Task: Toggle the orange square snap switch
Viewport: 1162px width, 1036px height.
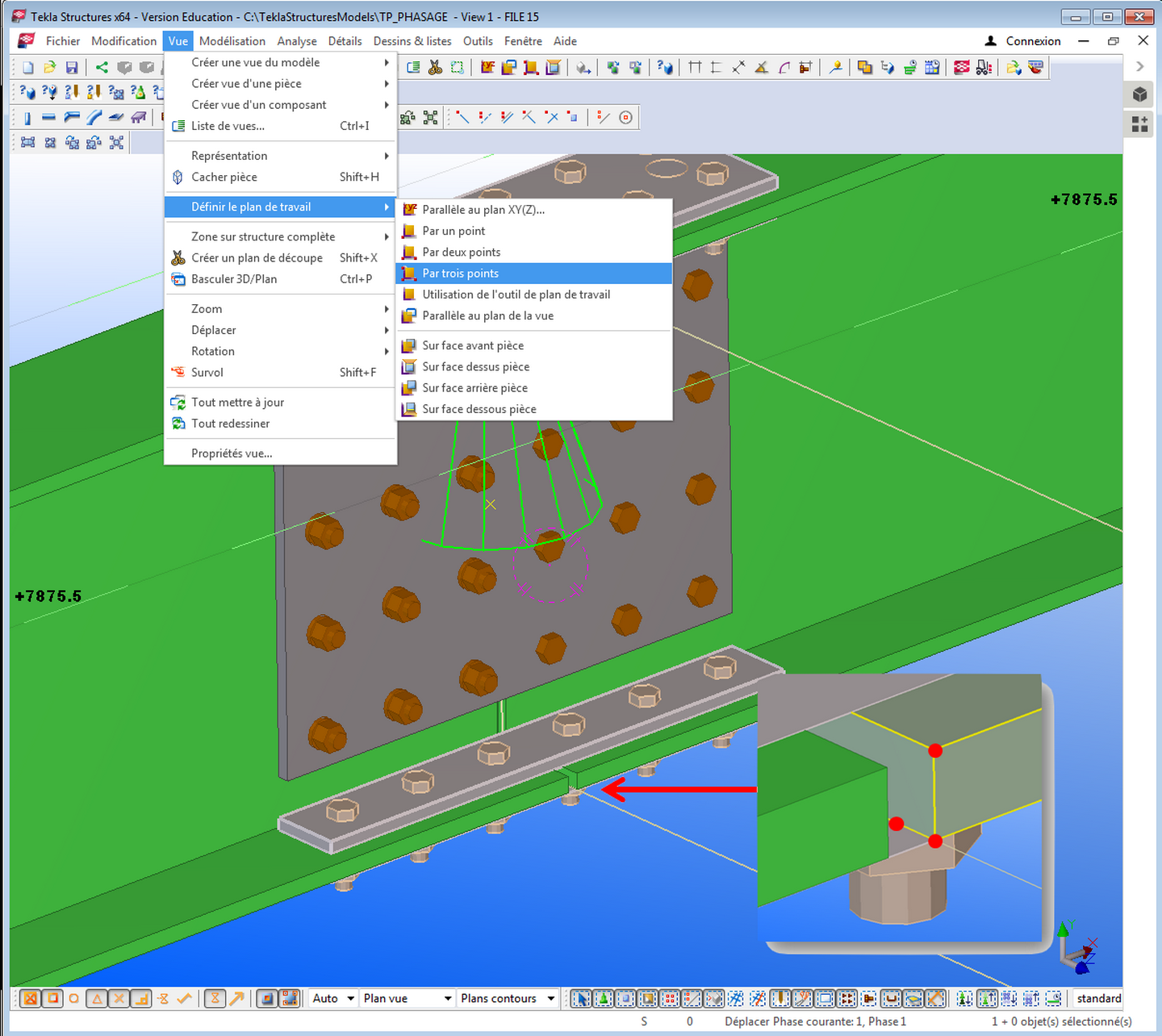Action: [x=52, y=998]
